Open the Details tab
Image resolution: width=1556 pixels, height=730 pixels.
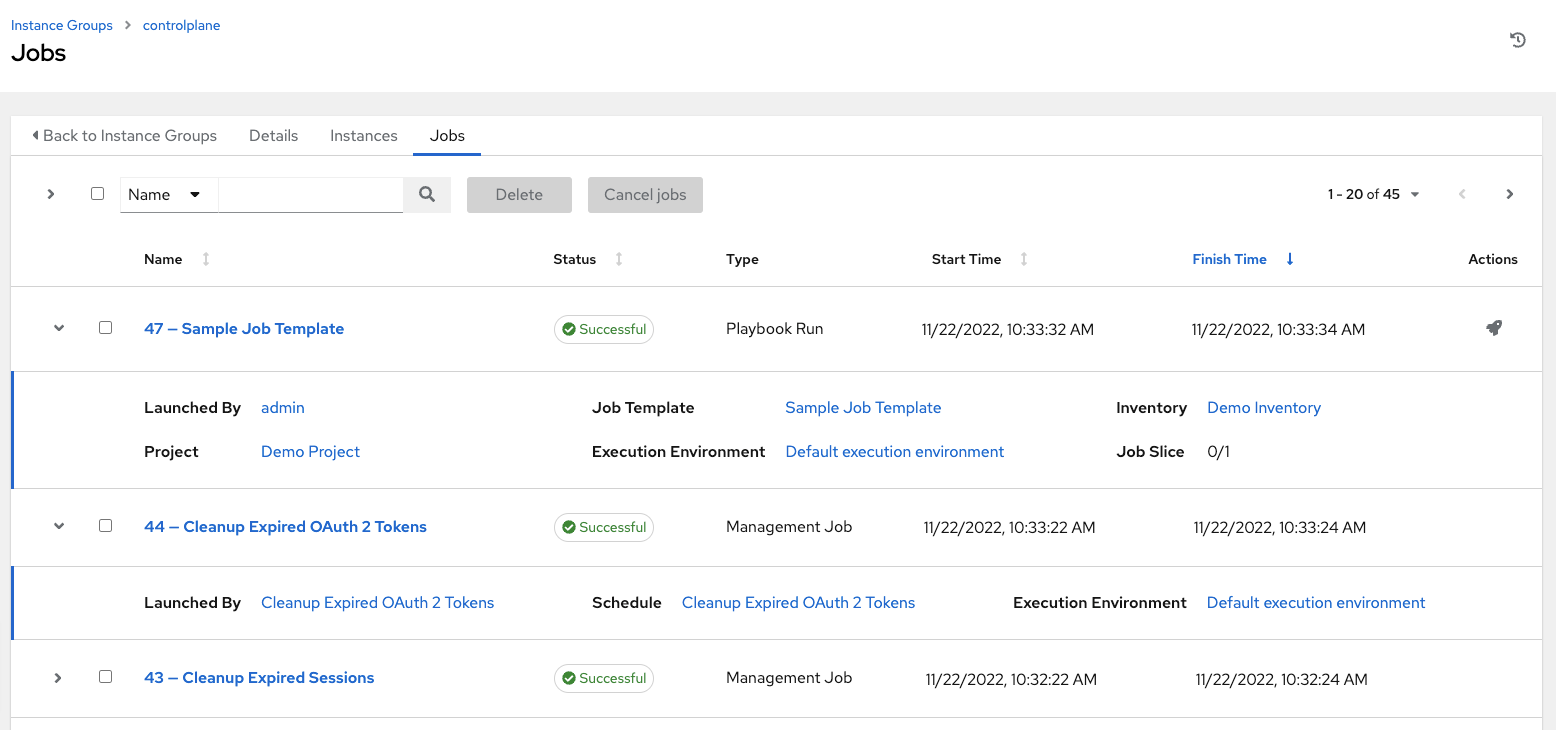point(273,135)
